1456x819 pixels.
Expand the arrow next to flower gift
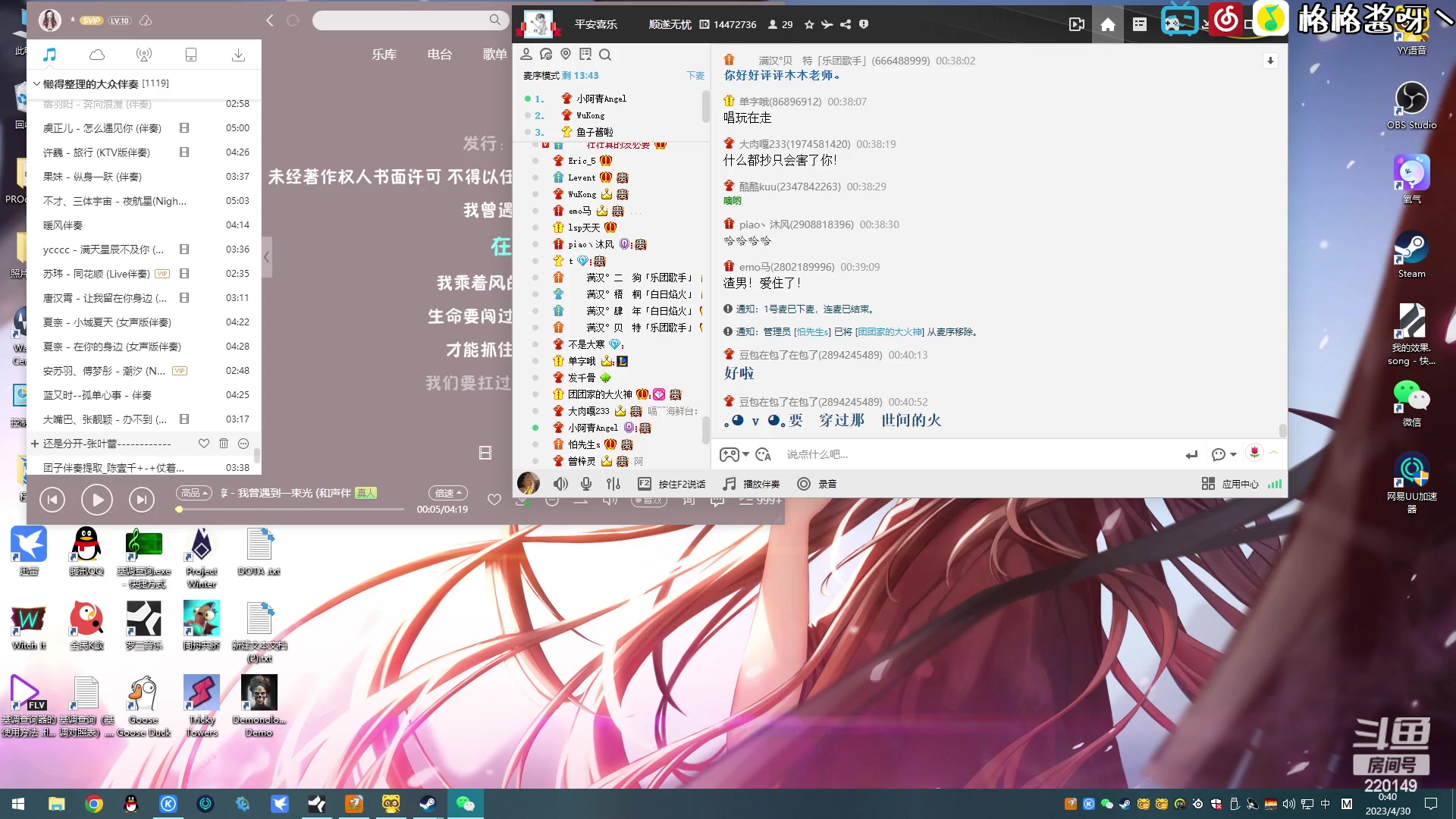point(1274,453)
